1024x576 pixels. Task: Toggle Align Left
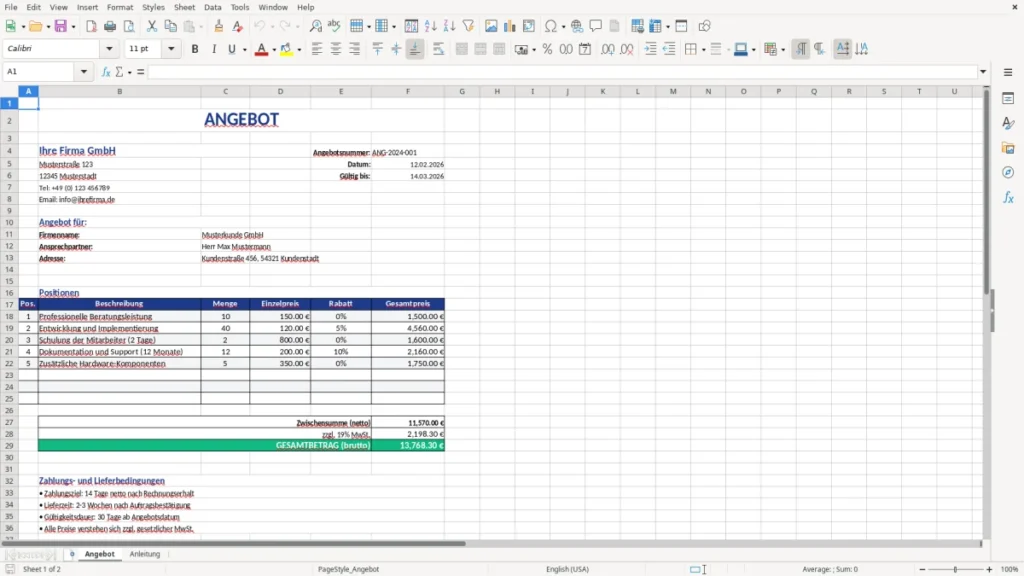tap(317, 49)
